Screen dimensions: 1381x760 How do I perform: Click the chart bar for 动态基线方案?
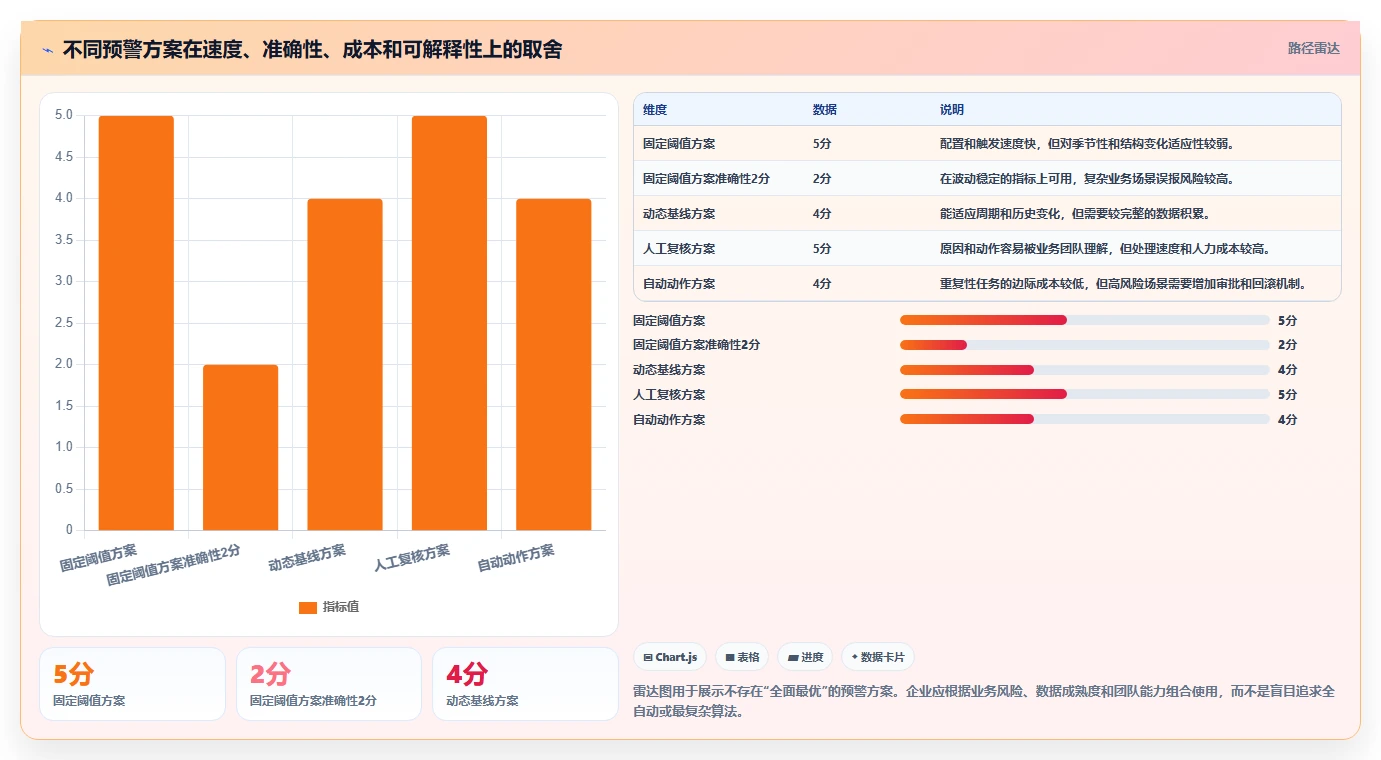(x=345, y=364)
